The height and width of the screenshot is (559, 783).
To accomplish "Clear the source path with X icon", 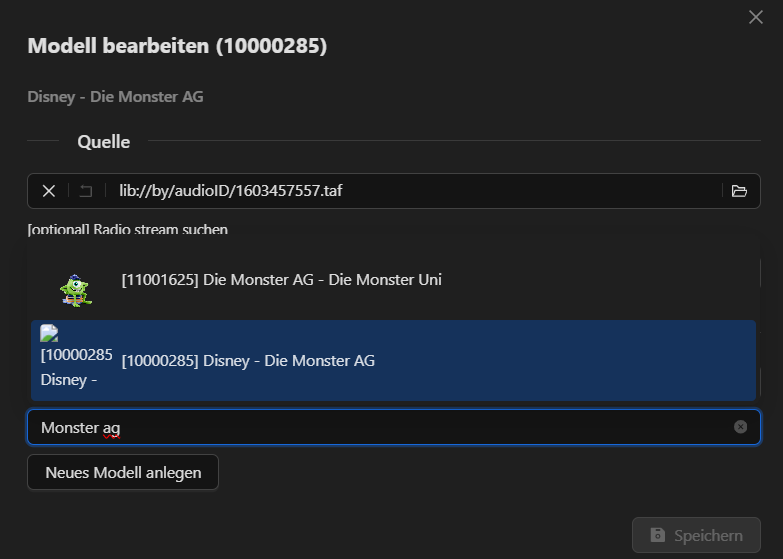I will tap(48, 191).
